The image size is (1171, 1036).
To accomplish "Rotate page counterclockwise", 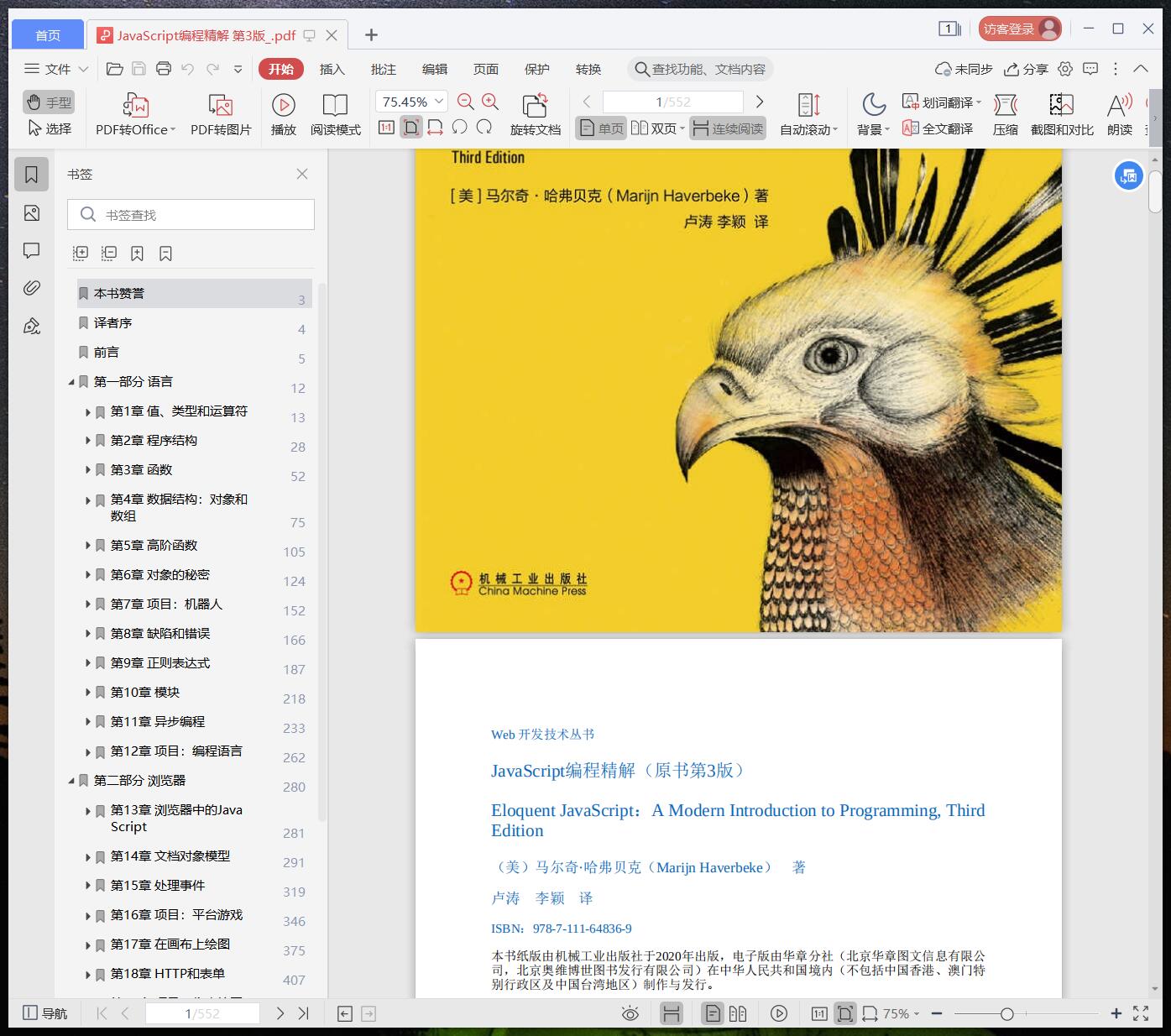I will click(459, 128).
